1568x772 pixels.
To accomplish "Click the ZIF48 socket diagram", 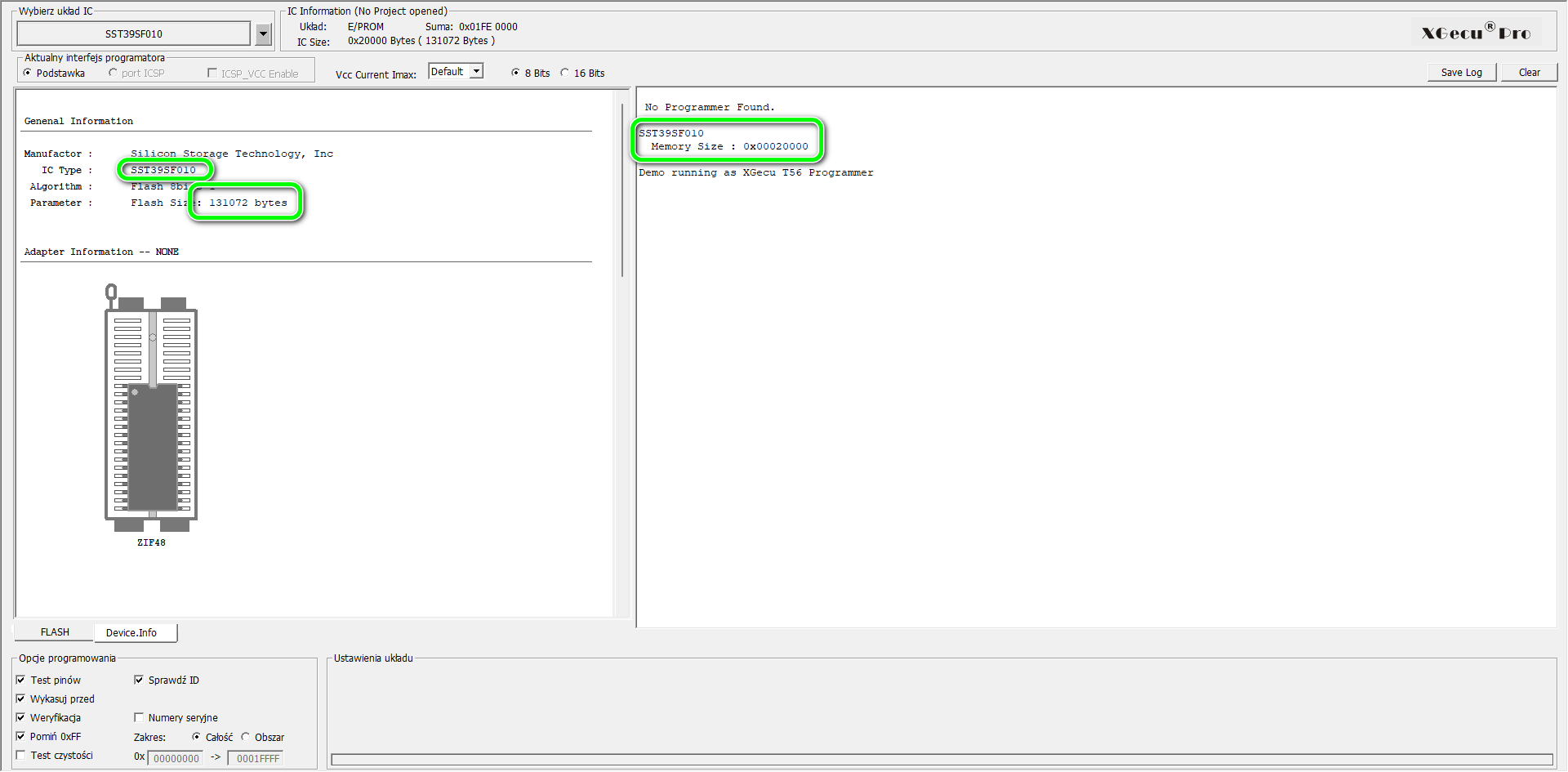I will click(x=152, y=408).
